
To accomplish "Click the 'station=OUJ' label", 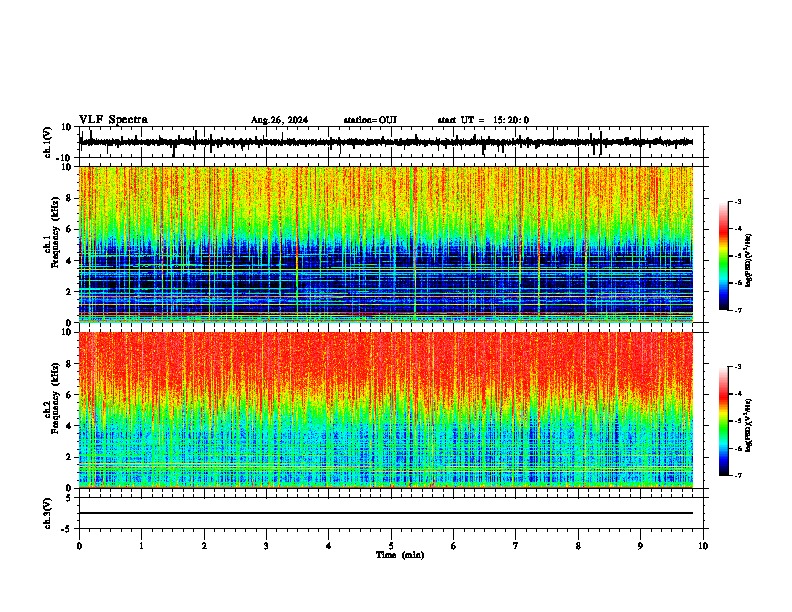I will (370, 120).
